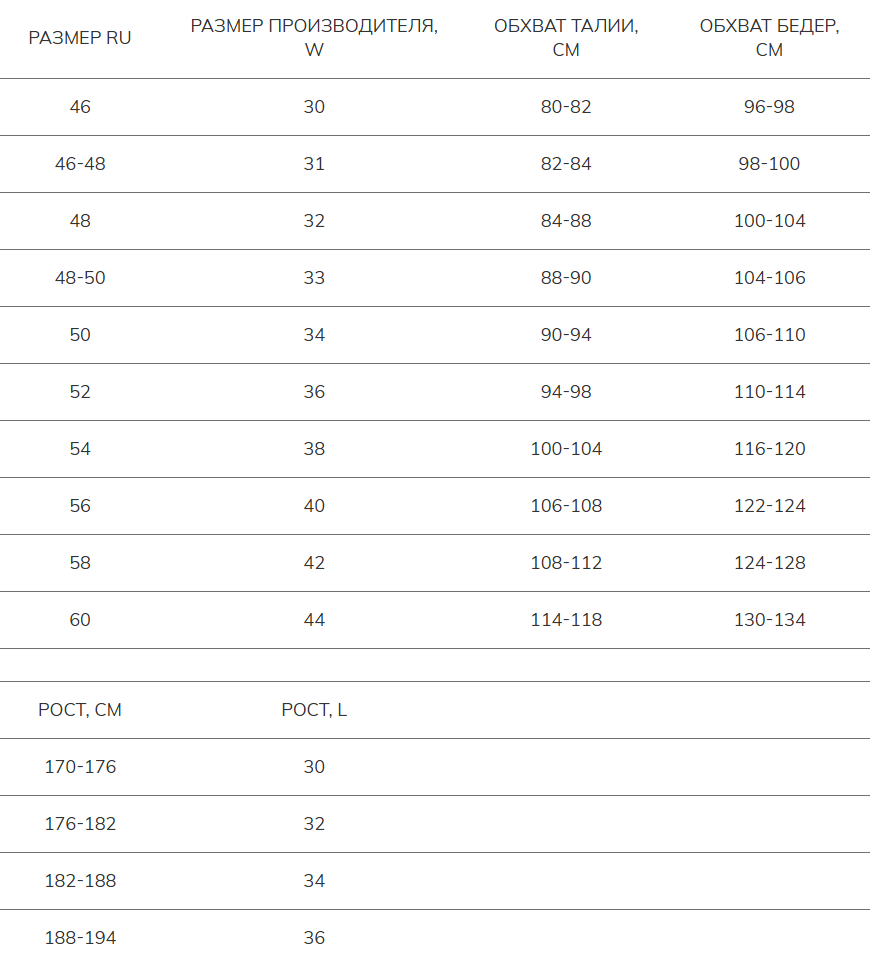The image size is (879, 970).
Task: Select waist measurement 114-118 cell
Action: pyautogui.click(x=565, y=619)
